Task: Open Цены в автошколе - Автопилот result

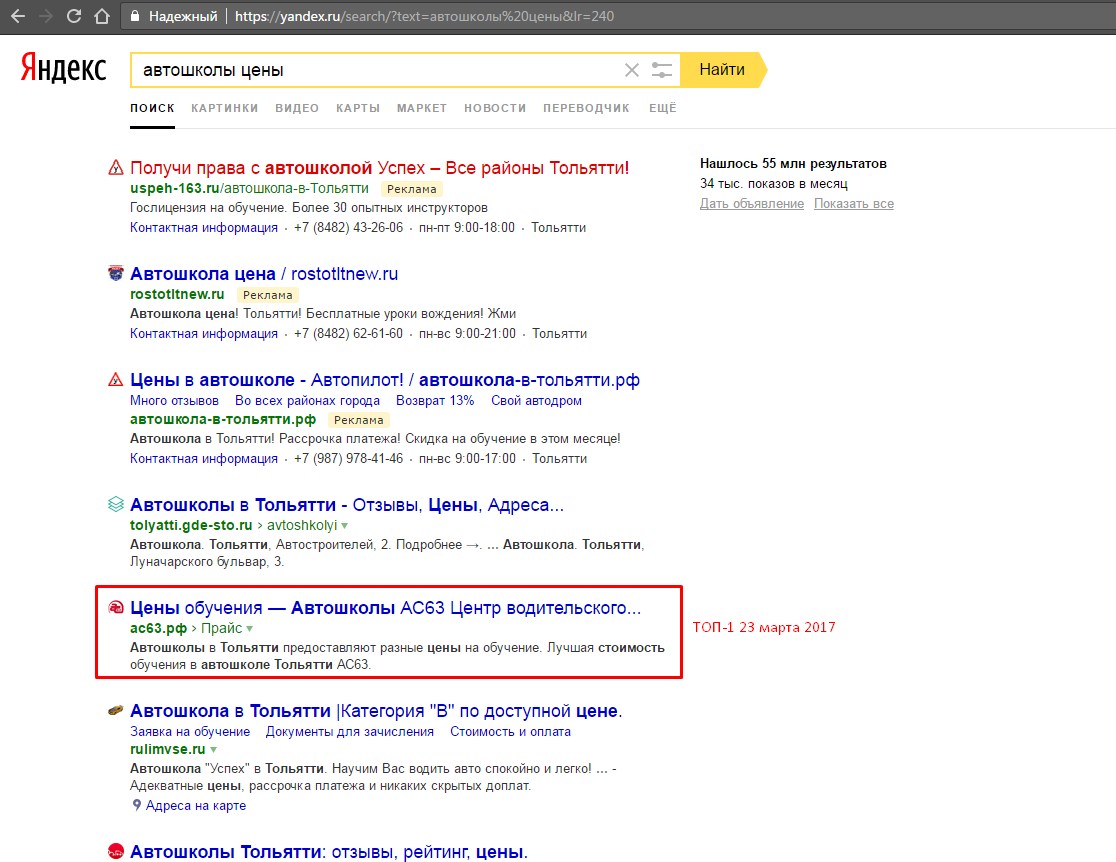Action: tap(384, 379)
